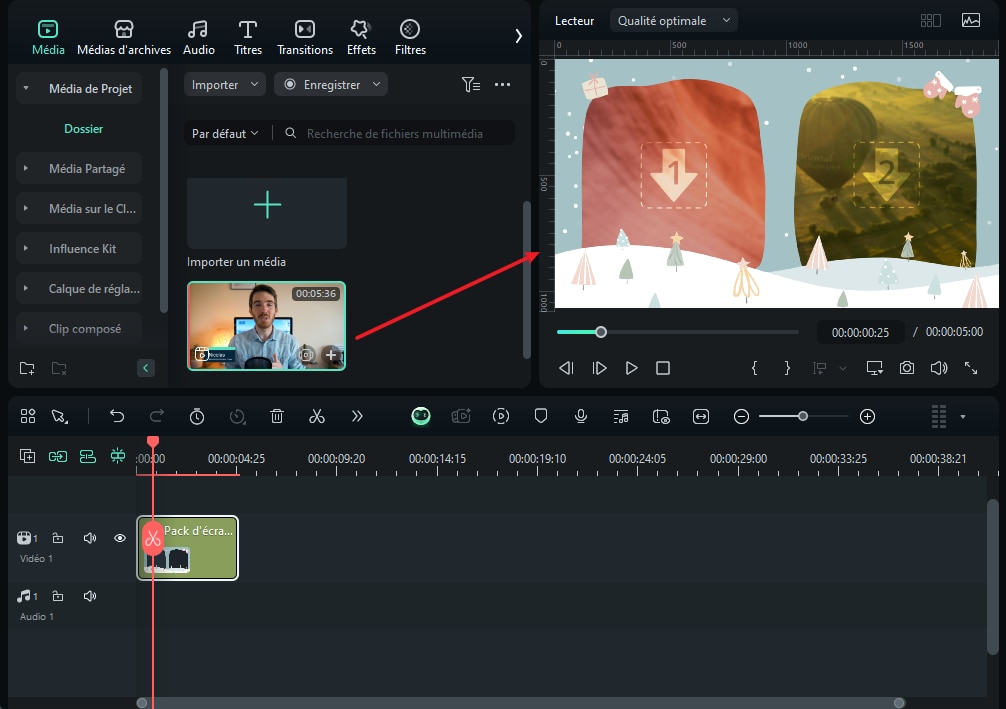
Task: Select the Dossier folder
Action: pyautogui.click(x=83, y=128)
